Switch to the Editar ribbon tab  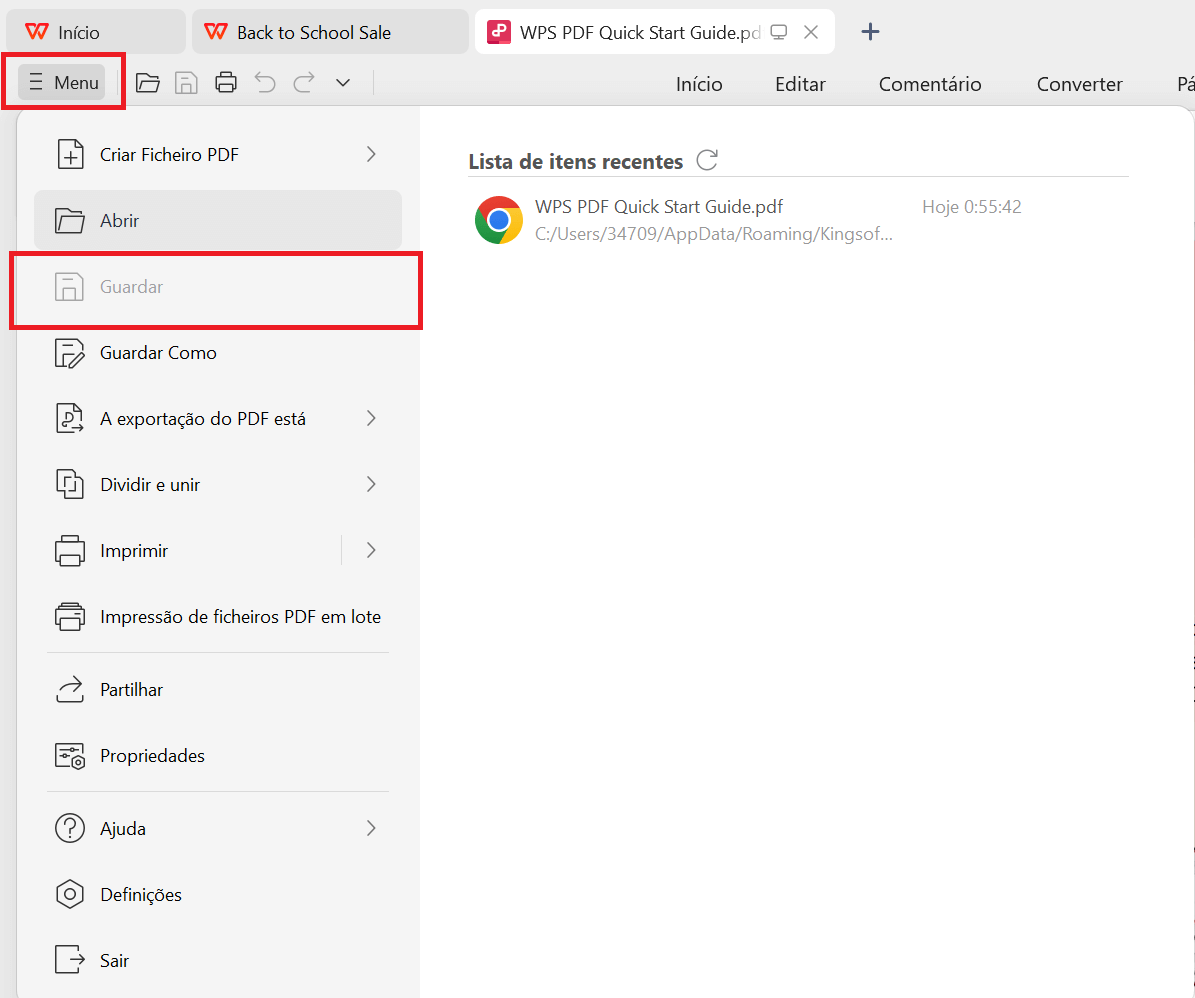click(800, 84)
